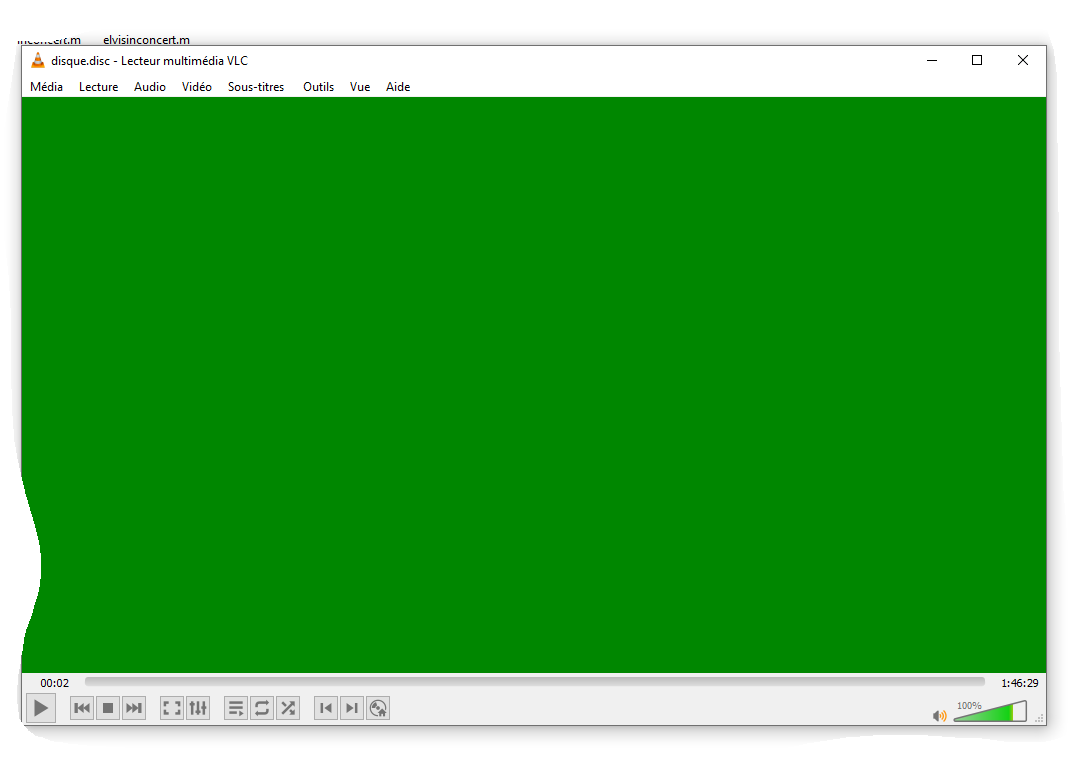The image size is (1081, 767).
Task: Seek in the playback progress bar
Action: (534, 682)
